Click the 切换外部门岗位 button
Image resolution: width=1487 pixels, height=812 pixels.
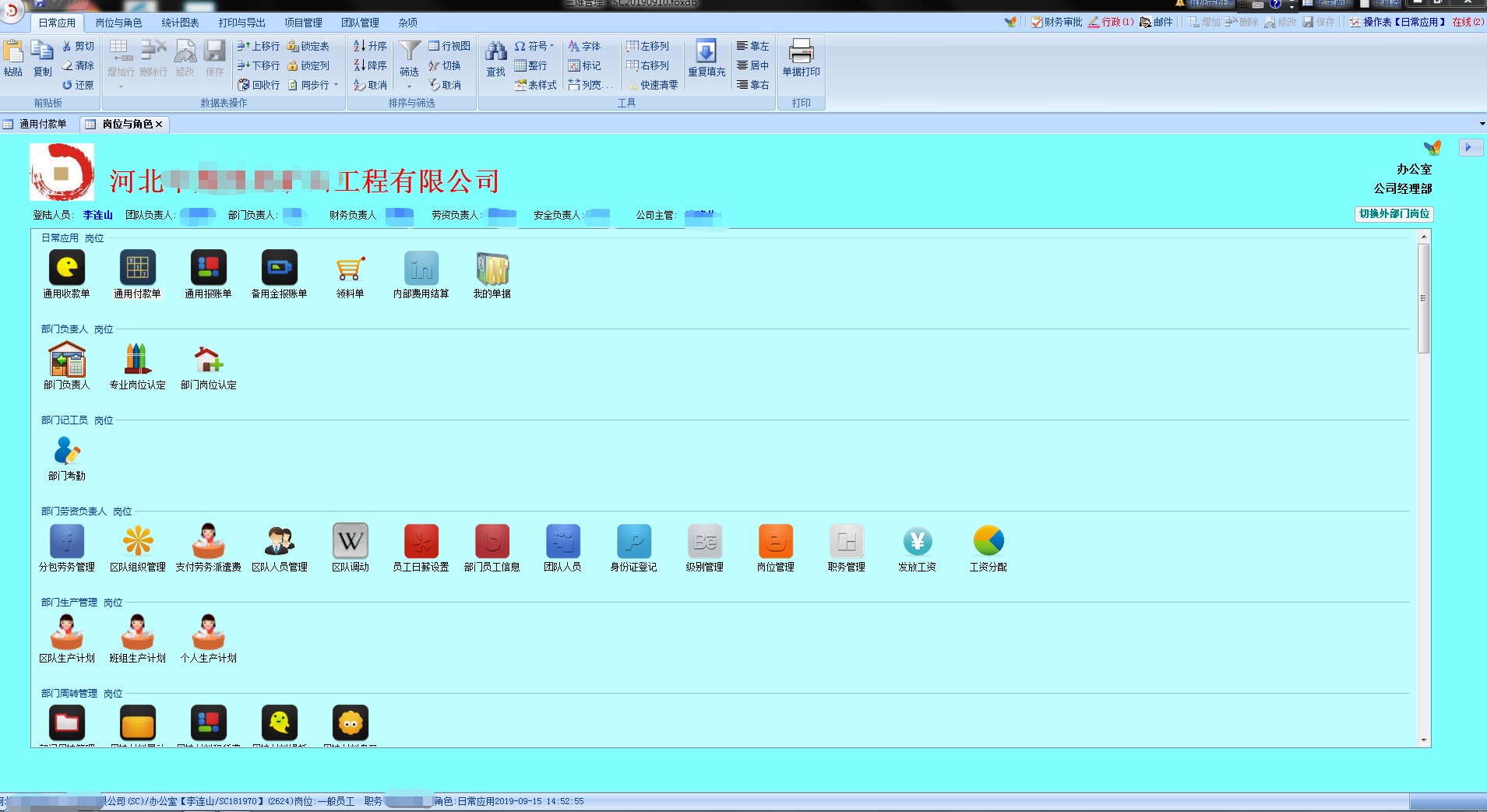pos(1394,214)
